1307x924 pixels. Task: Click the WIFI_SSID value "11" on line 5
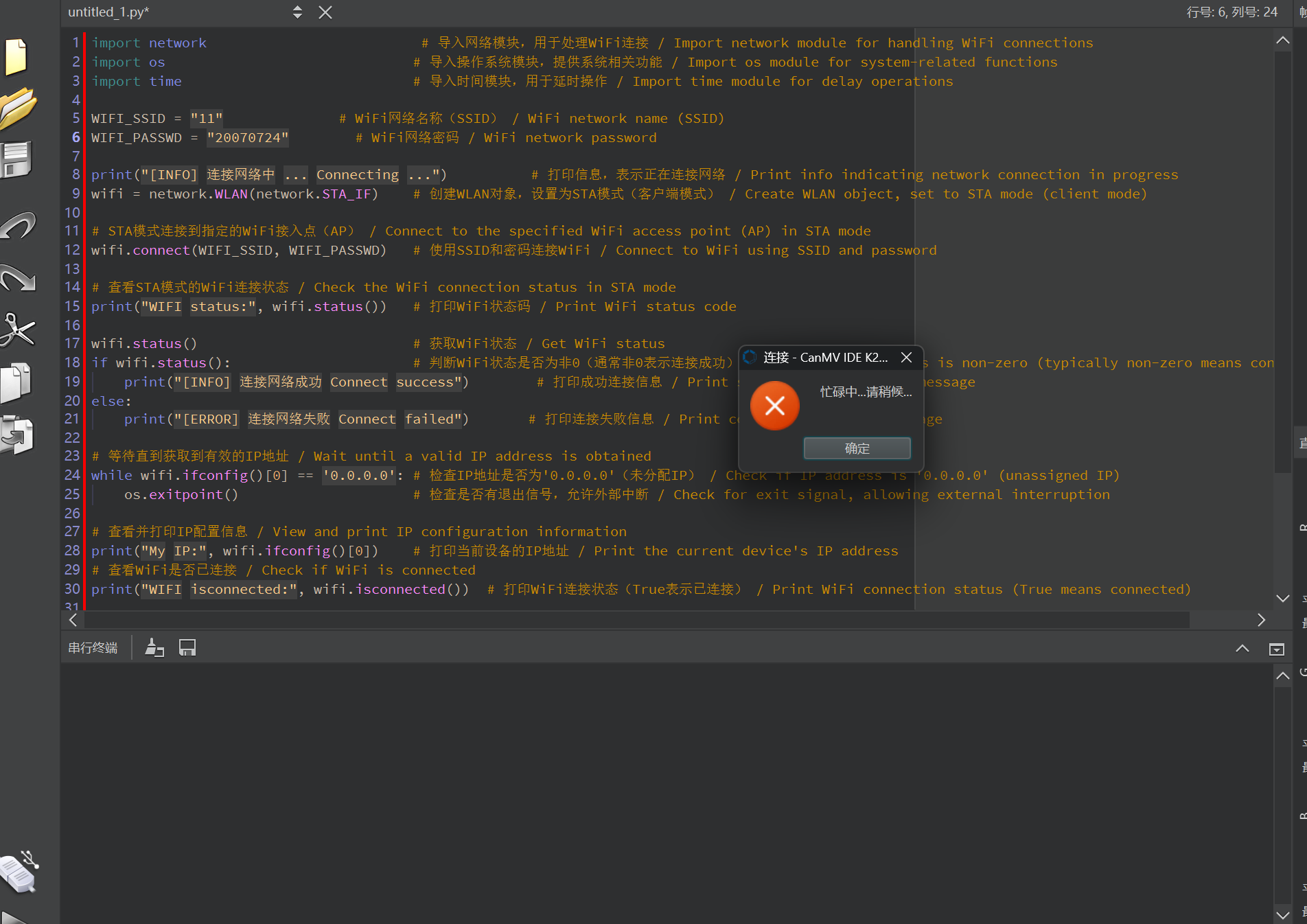coord(207,118)
